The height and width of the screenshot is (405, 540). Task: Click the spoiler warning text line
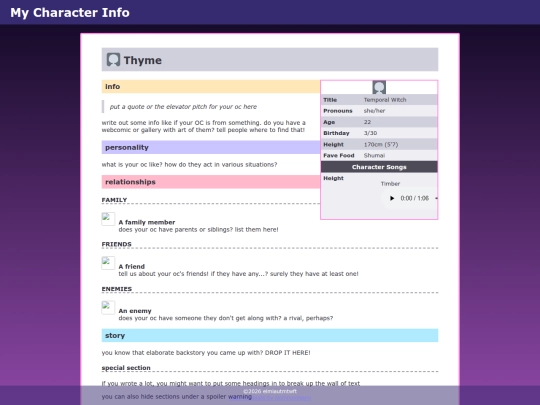(x=177, y=396)
